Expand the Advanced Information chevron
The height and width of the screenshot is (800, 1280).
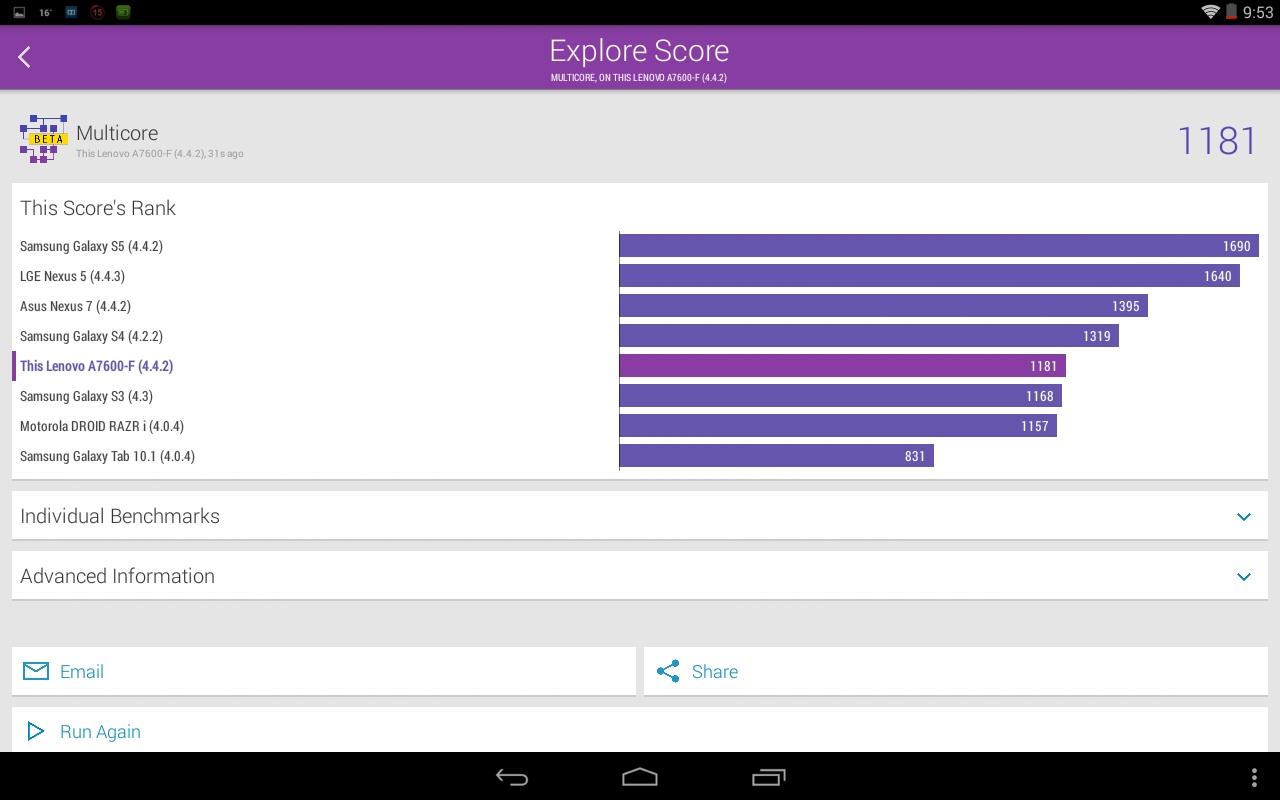point(1244,577)
